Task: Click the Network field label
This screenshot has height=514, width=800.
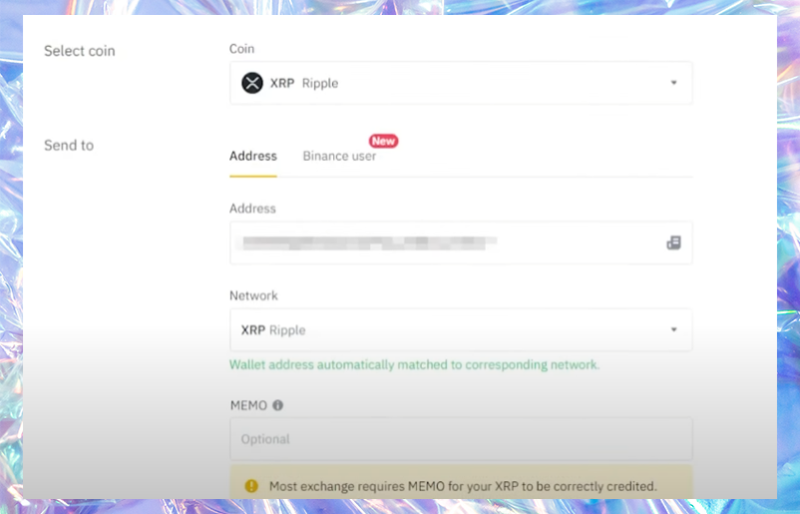Action: pos(254,296)
